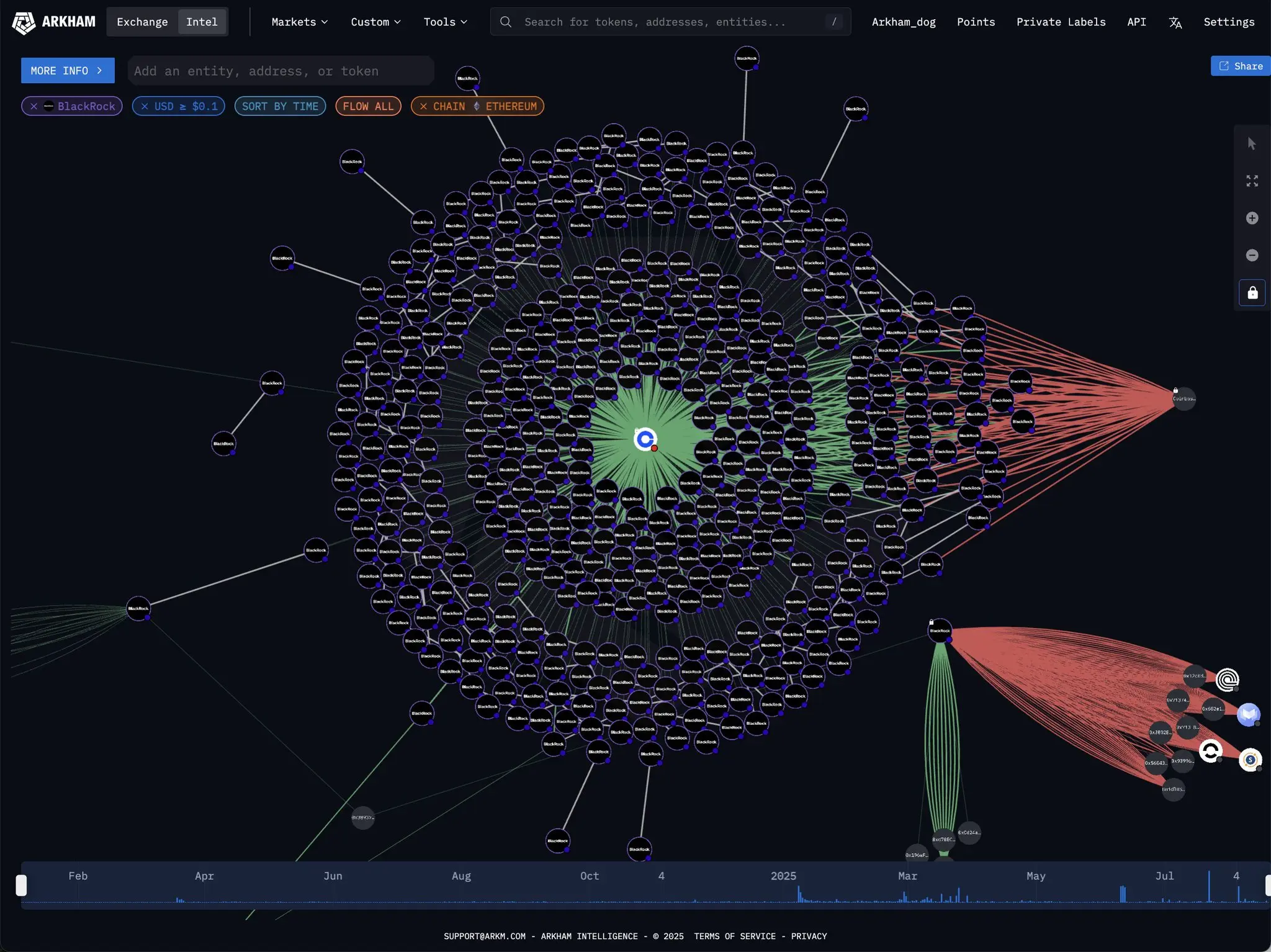Select the 0x12c8d... address node
1271x952 pixels.
(1193, 676)
